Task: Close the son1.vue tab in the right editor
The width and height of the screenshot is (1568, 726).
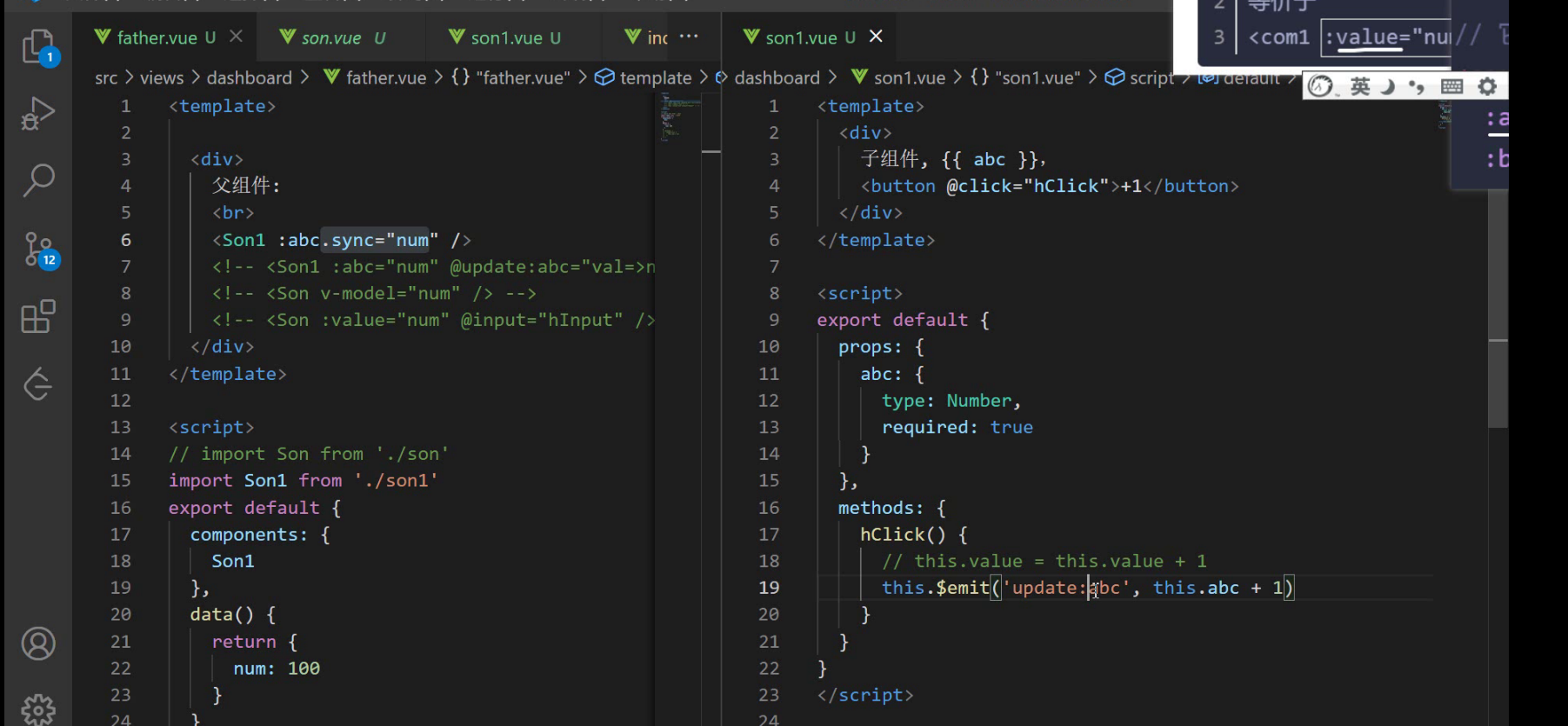Action: (876, 37)
